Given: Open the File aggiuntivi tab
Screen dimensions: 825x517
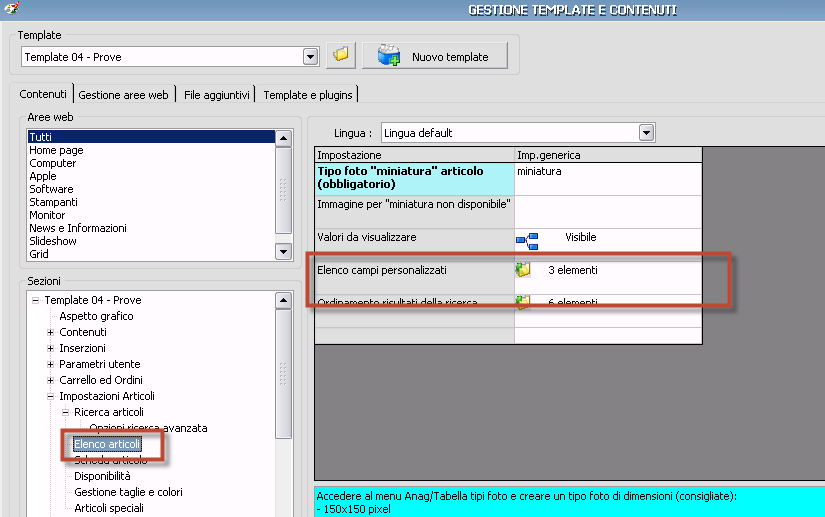Looking at the screenshot, I should tap(216, 95).
